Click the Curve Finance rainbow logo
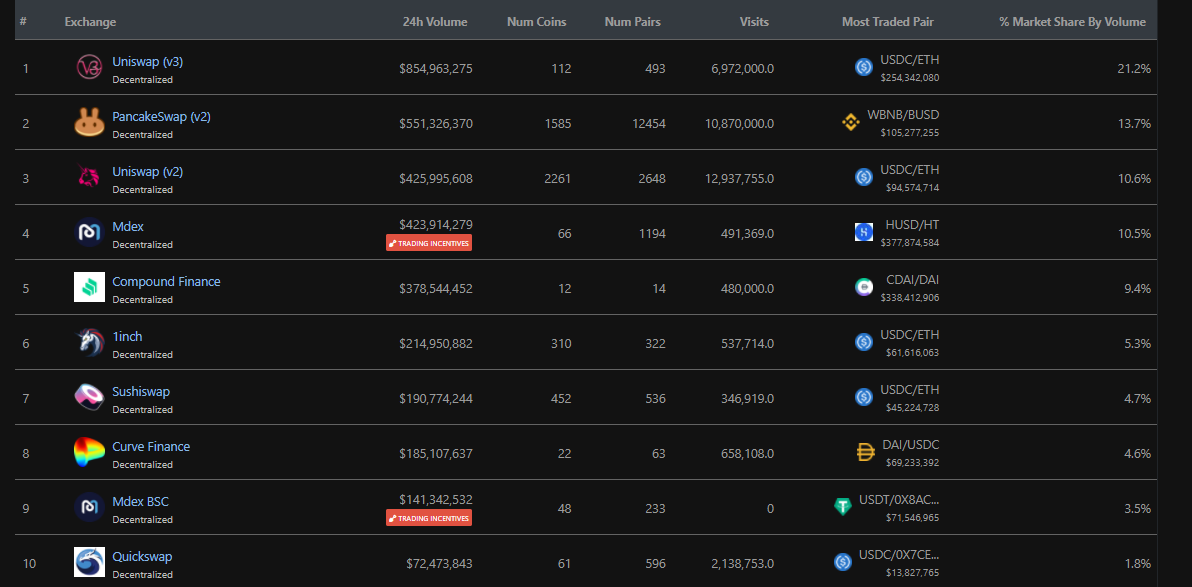Screen dimensions: 1192x587 point(89,452)
